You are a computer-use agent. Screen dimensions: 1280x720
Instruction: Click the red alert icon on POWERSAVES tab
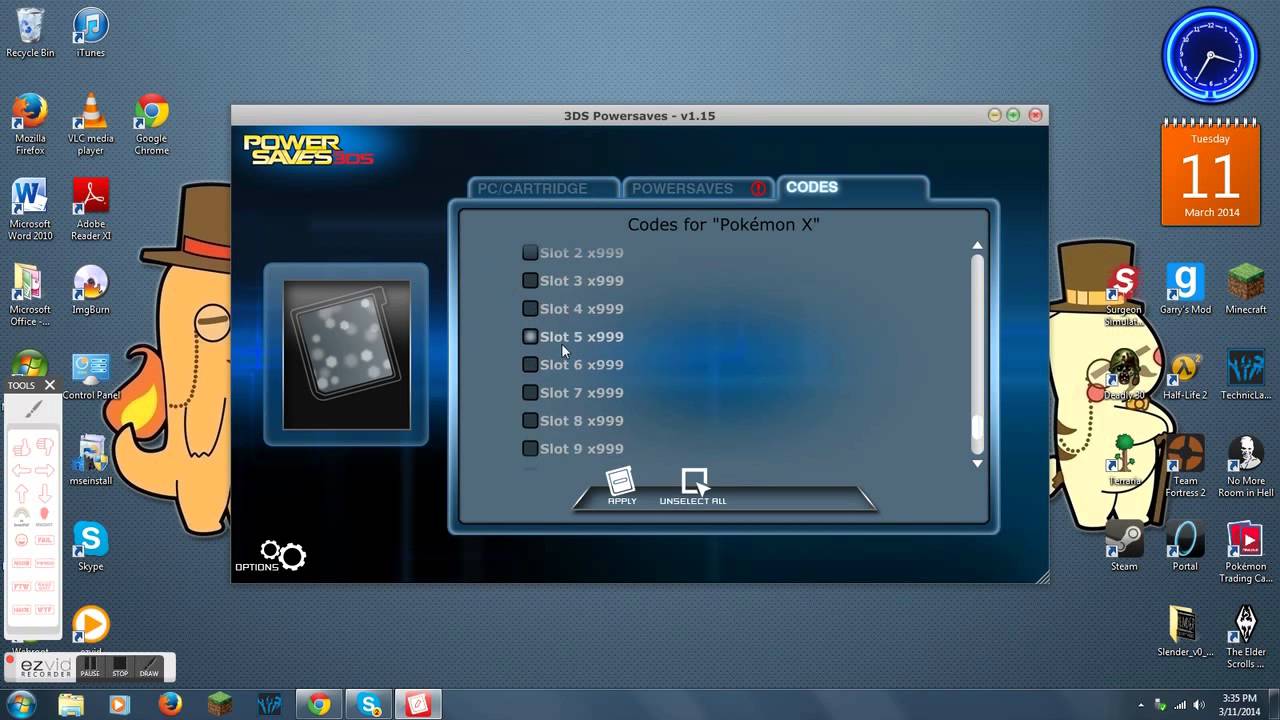pyautogui.click(x=759, y=188)
